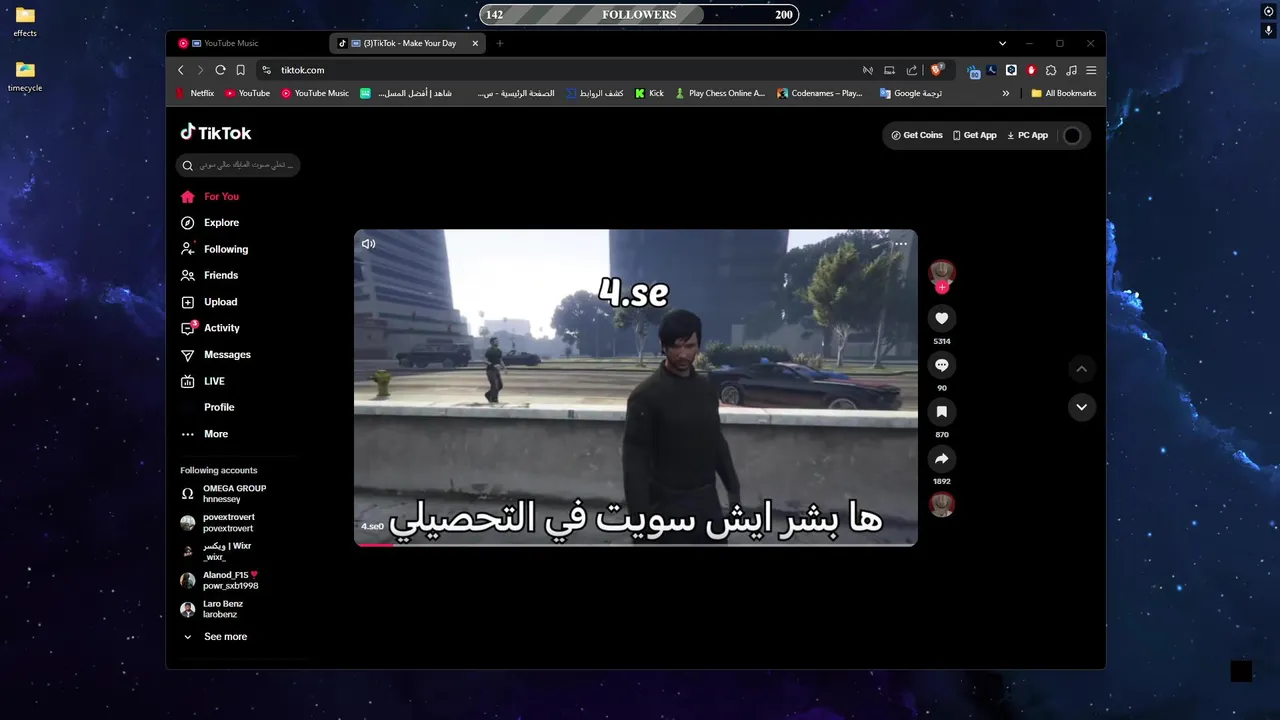Open the profile avatar in TikTok header
The height and width of the screenshot is (720, 1280).
1072,135
